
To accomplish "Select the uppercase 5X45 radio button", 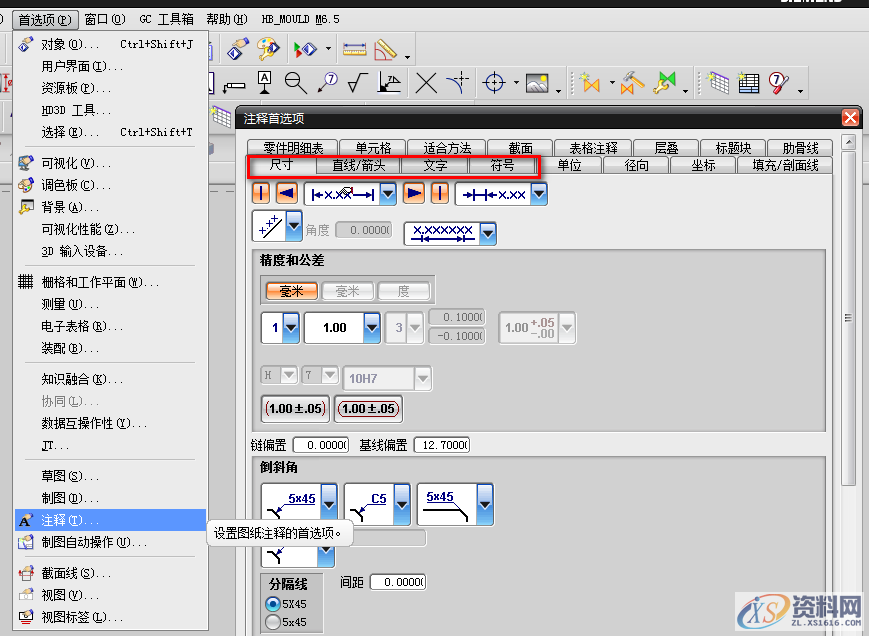I will (x=272, y=604).
